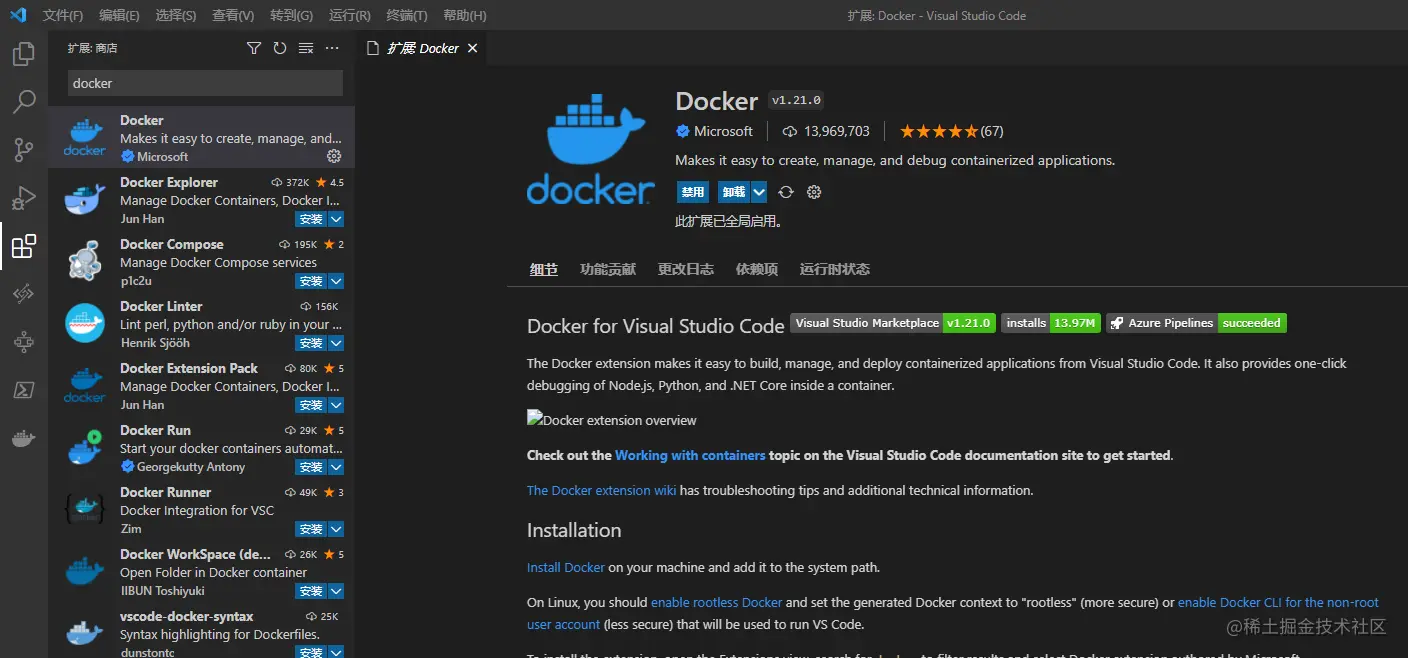This screenshot has width=1408, height=658.
Task: Click the Docker Runner extension icon
Action: tap(85, 509)
